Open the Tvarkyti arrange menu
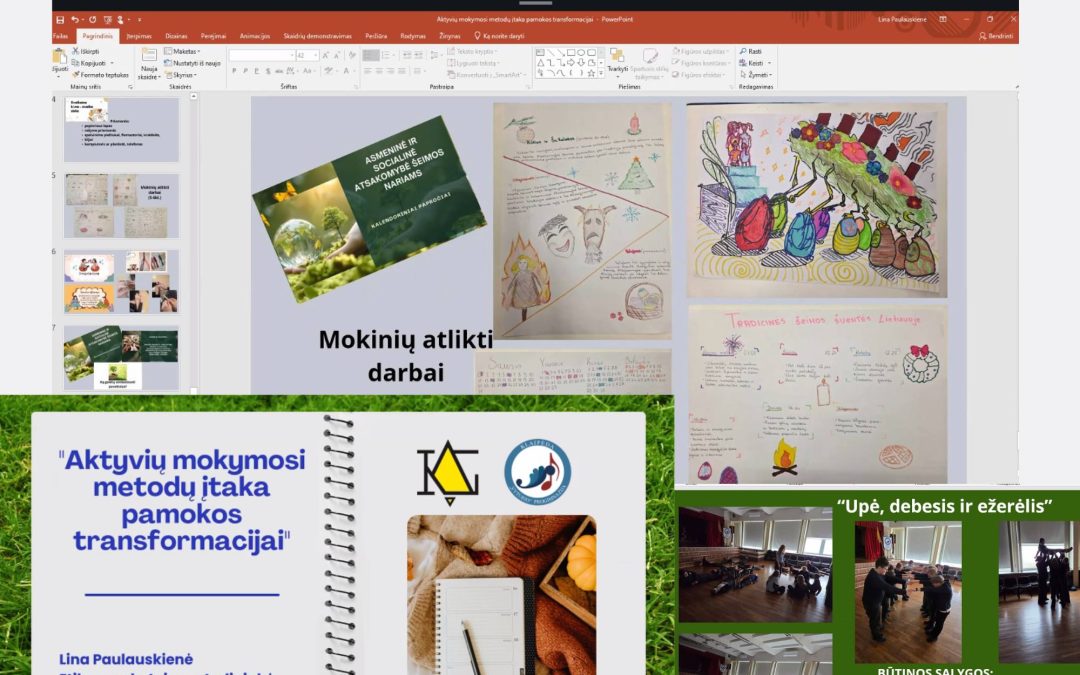 617,61
